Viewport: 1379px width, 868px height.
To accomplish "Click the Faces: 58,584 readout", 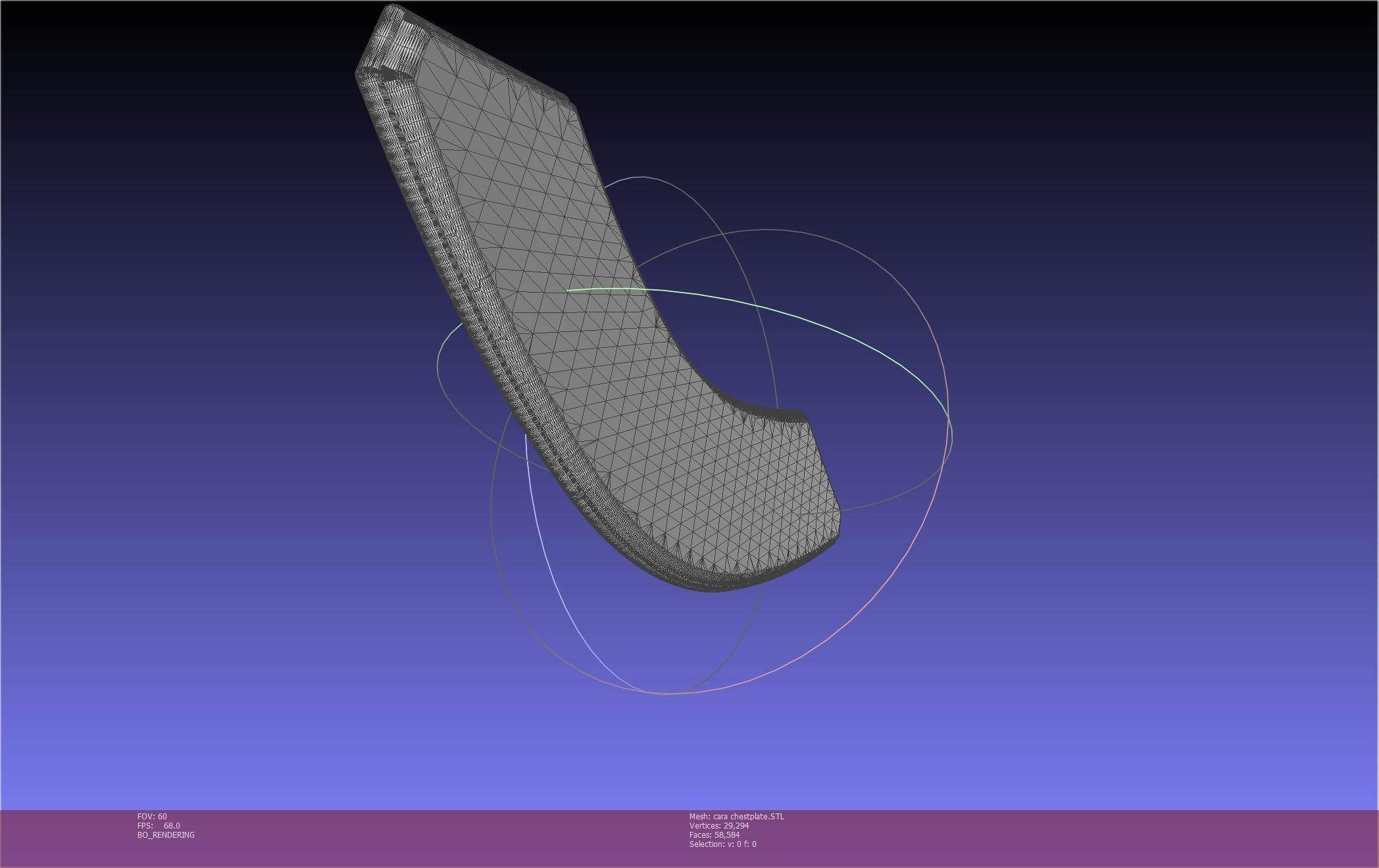I will (715, 834).
